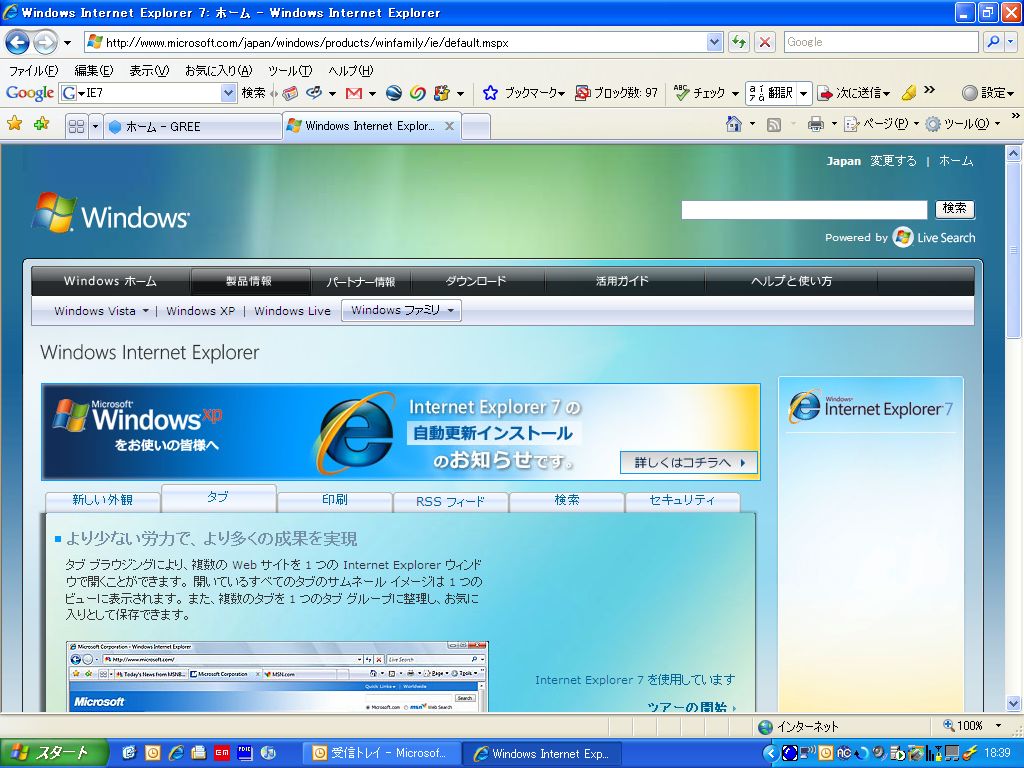Refresh the page with the green arrows icon
1024x768 pixels.
point(739,42)
